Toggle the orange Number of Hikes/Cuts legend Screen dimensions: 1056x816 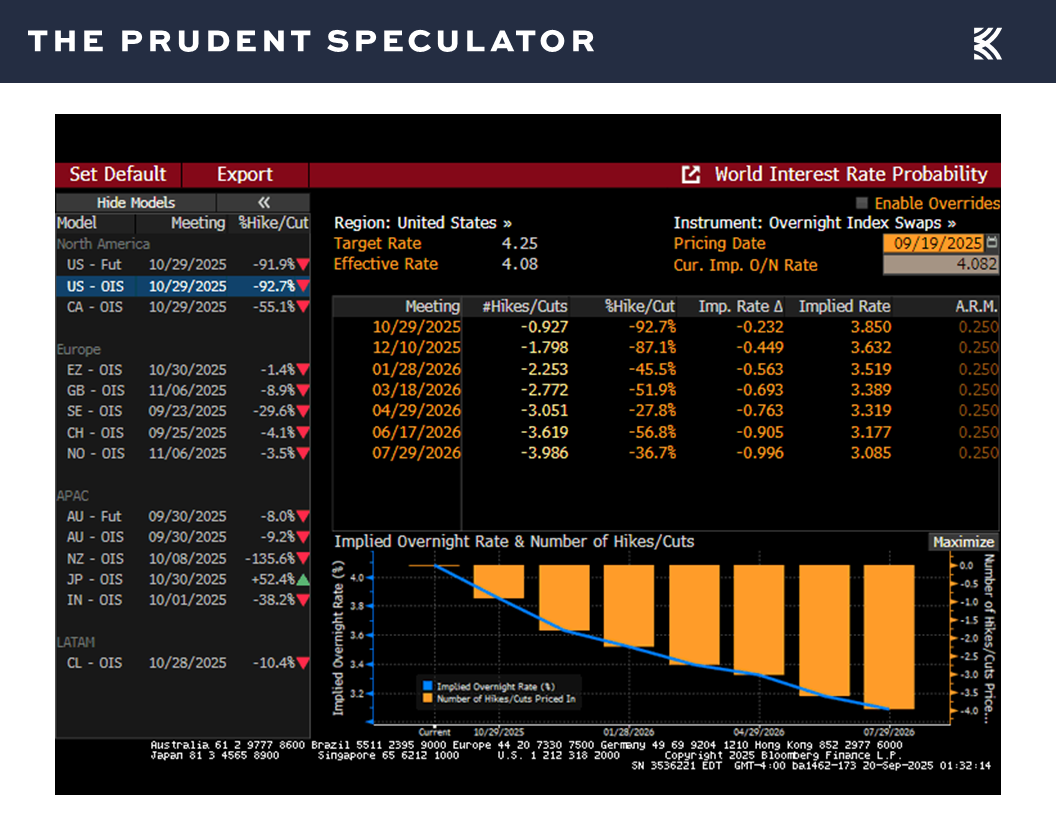(426, 699)
